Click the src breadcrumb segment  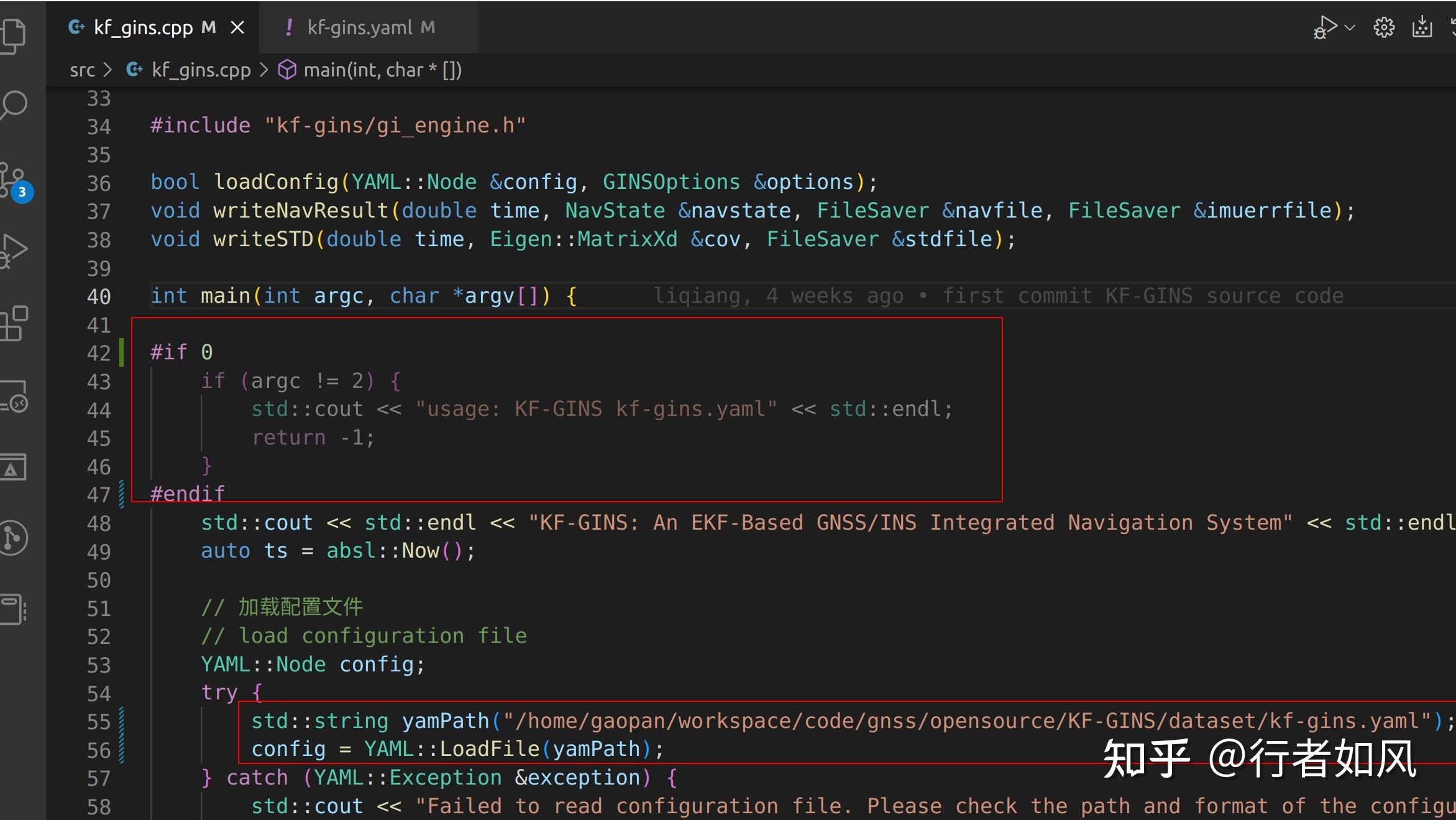click(82, 70)
